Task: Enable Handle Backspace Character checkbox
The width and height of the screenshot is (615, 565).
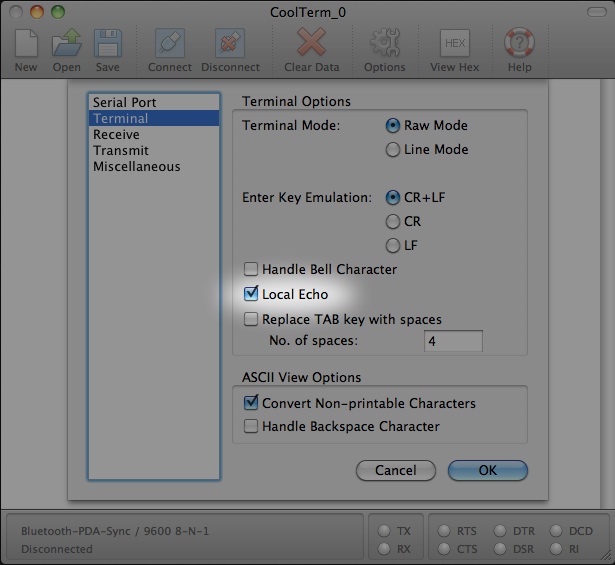Action: point(251,426)
